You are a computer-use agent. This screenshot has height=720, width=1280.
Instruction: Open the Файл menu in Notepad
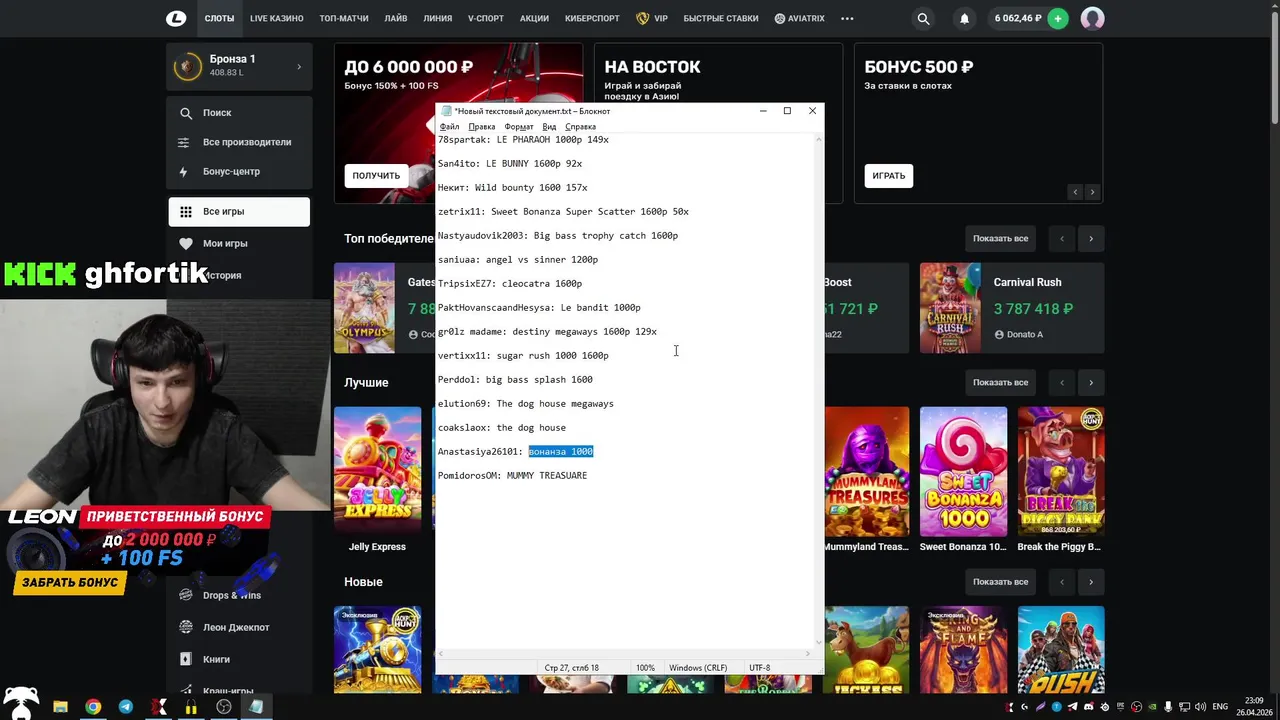[450, 127]
